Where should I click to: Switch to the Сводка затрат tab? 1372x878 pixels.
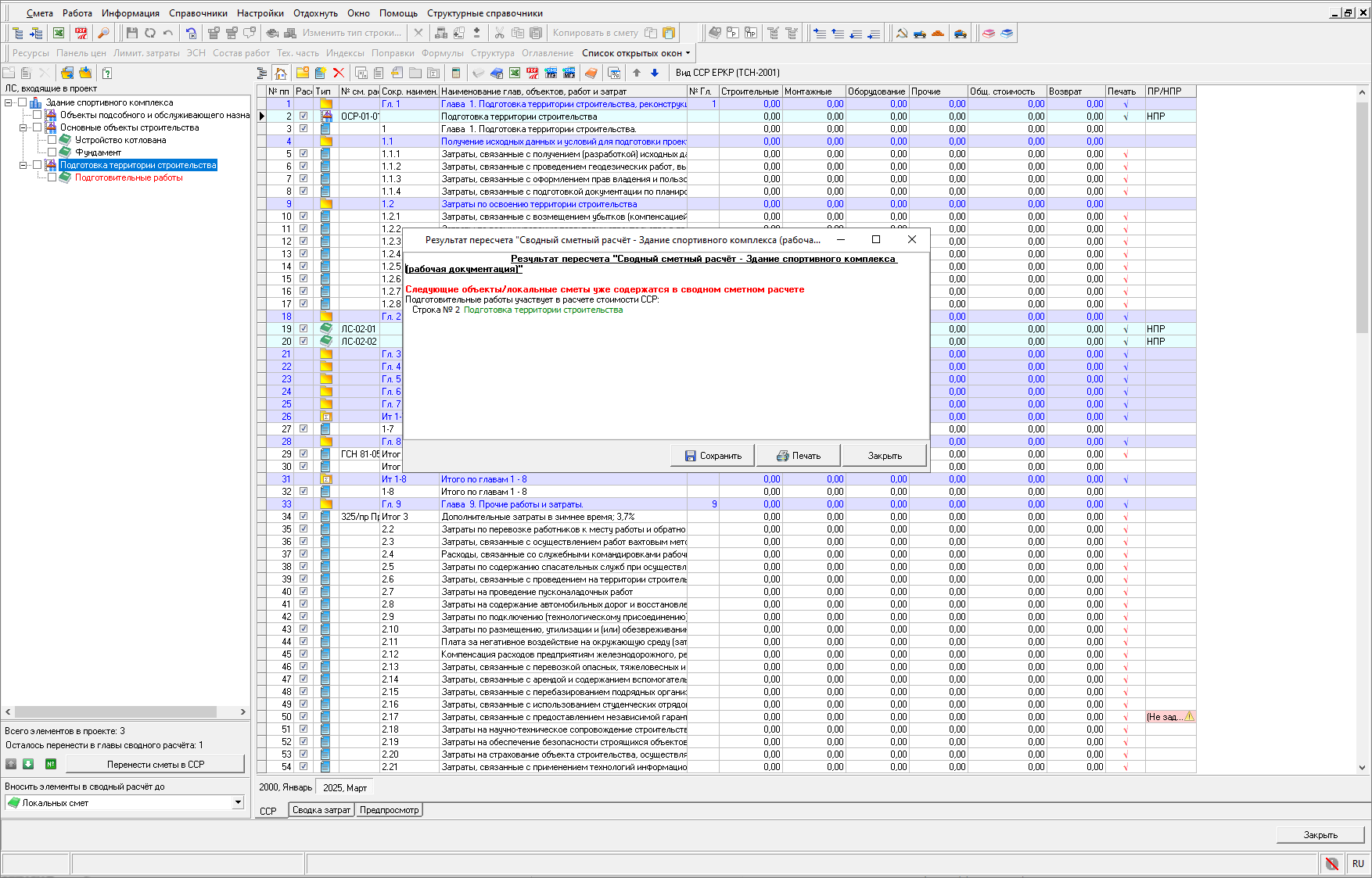321,810
